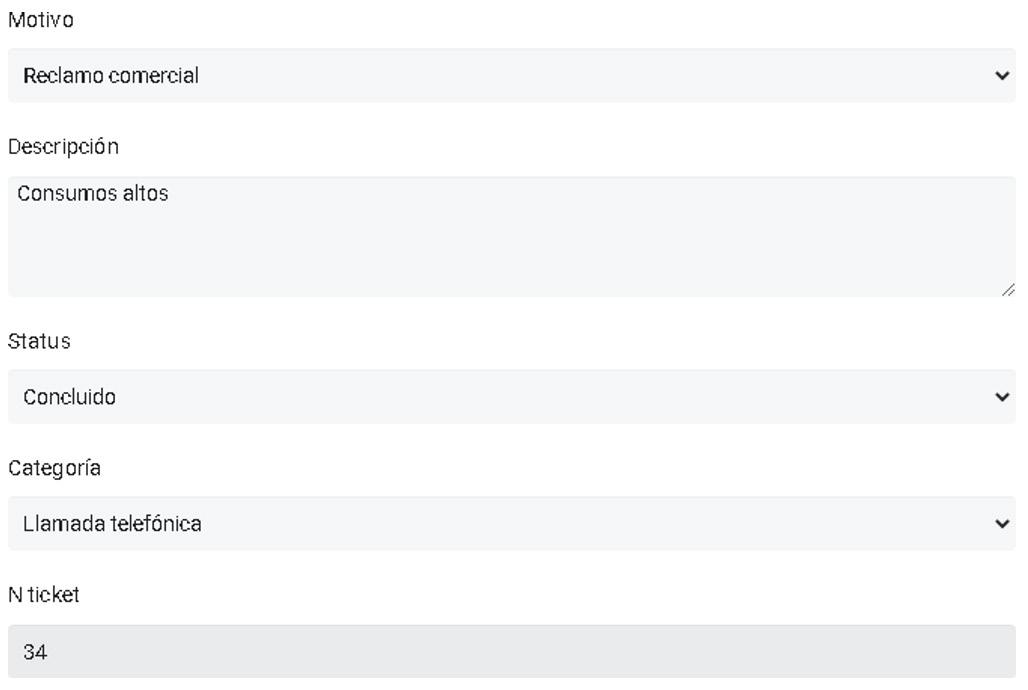
Task: Click the Status field label
Action: tap(39, 341)
